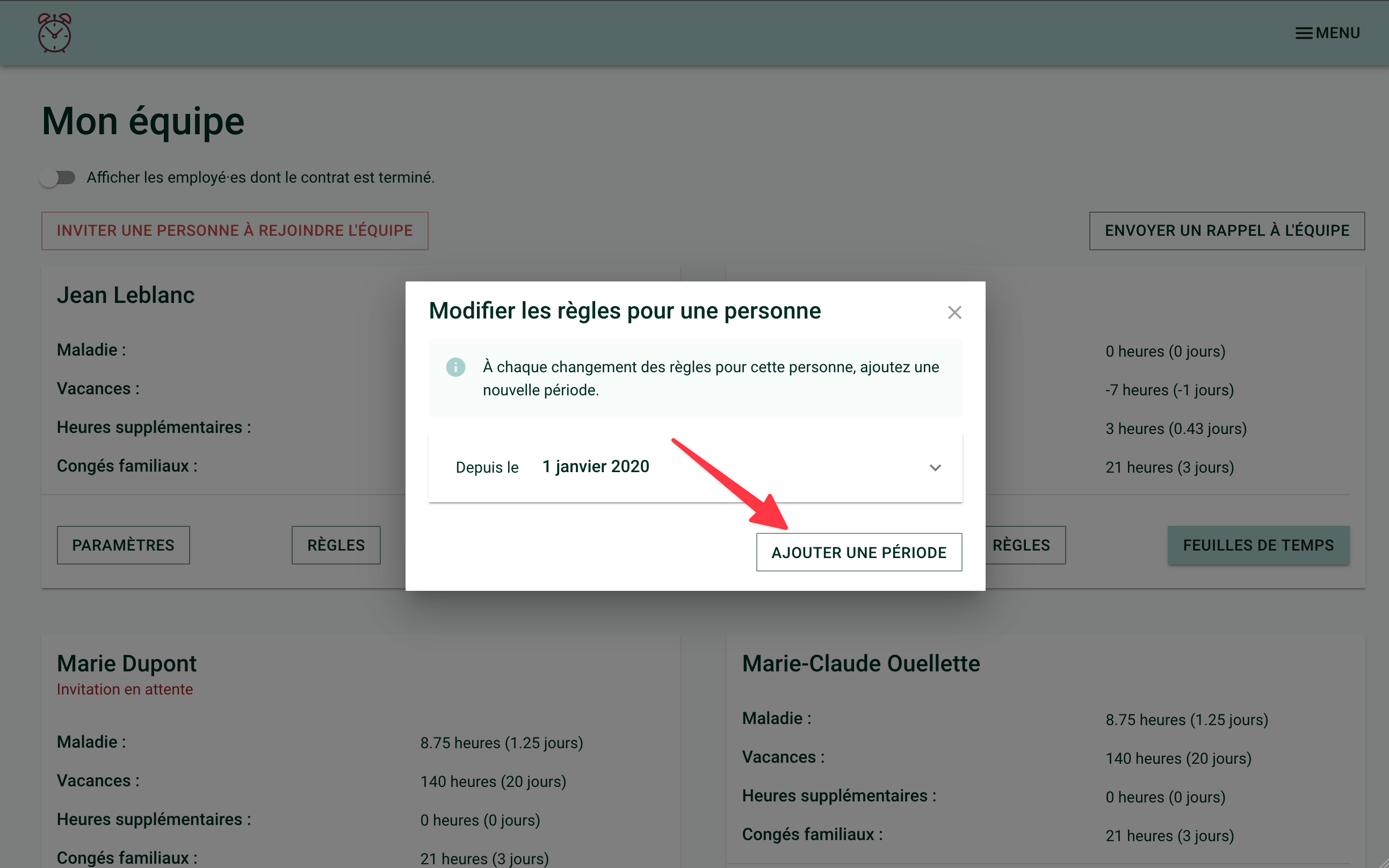Click Marie-Claude's 140 heures (20 jours) value
The width and height of the screenshot is (1389, 868).
click(1178, 759)
